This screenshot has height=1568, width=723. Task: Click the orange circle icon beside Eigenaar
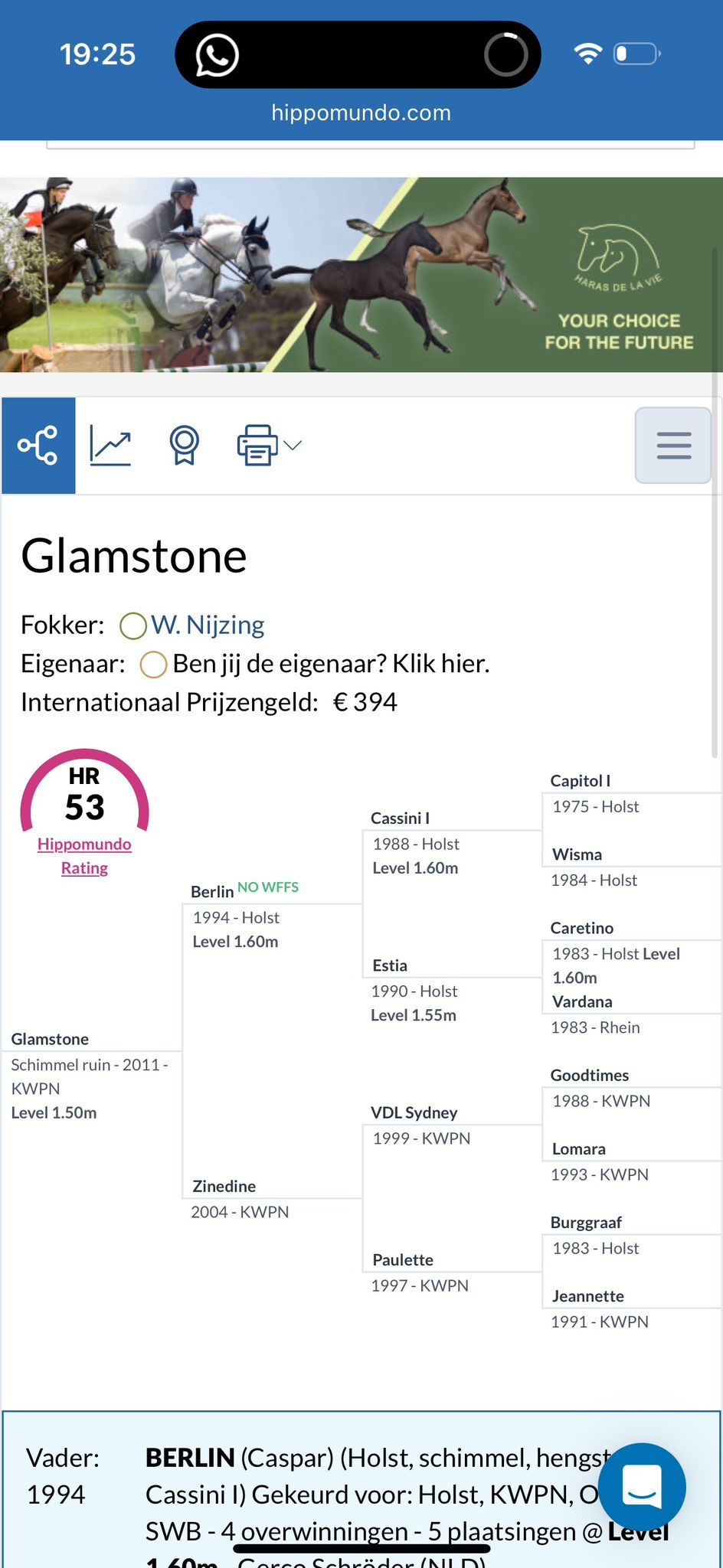[153, 664]
